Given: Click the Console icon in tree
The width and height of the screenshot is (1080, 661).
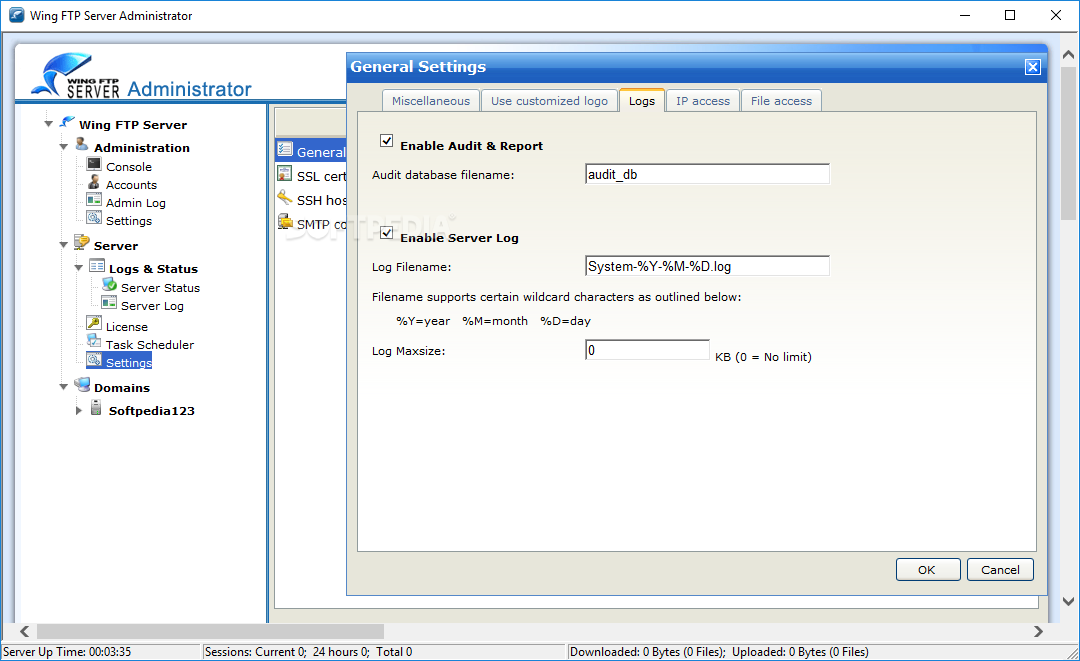Looking at the screenshot, I should tap(94, 164).
